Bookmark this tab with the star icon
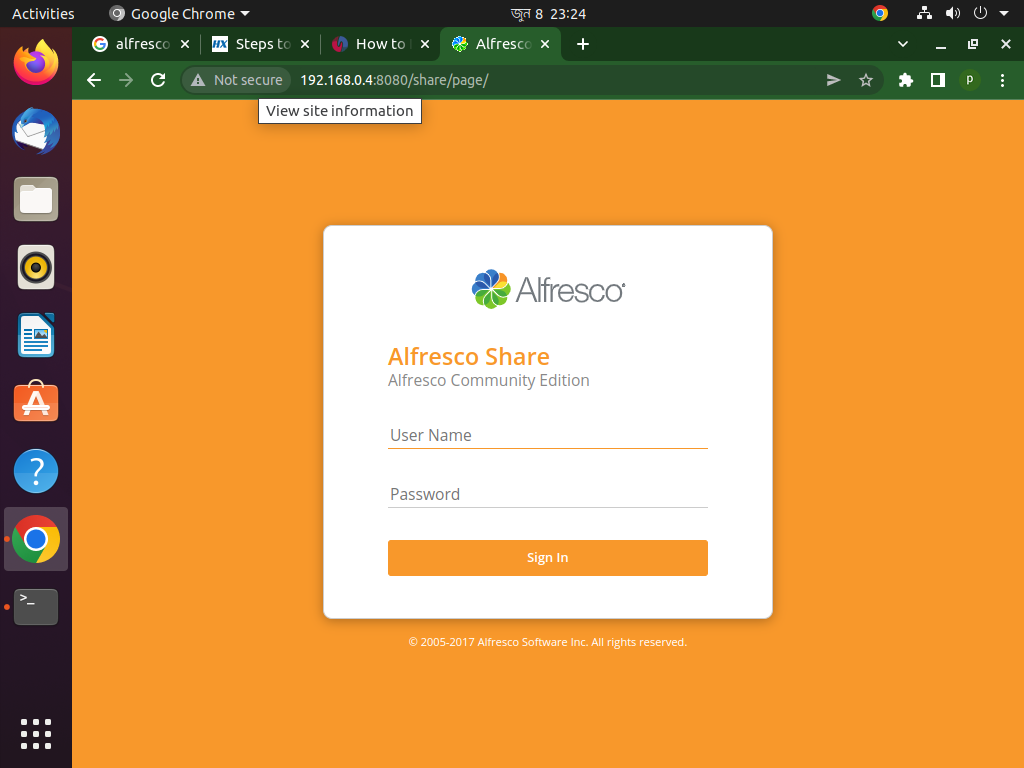The height and width of the screenshot is (768, 1024). tap(866, 80)
